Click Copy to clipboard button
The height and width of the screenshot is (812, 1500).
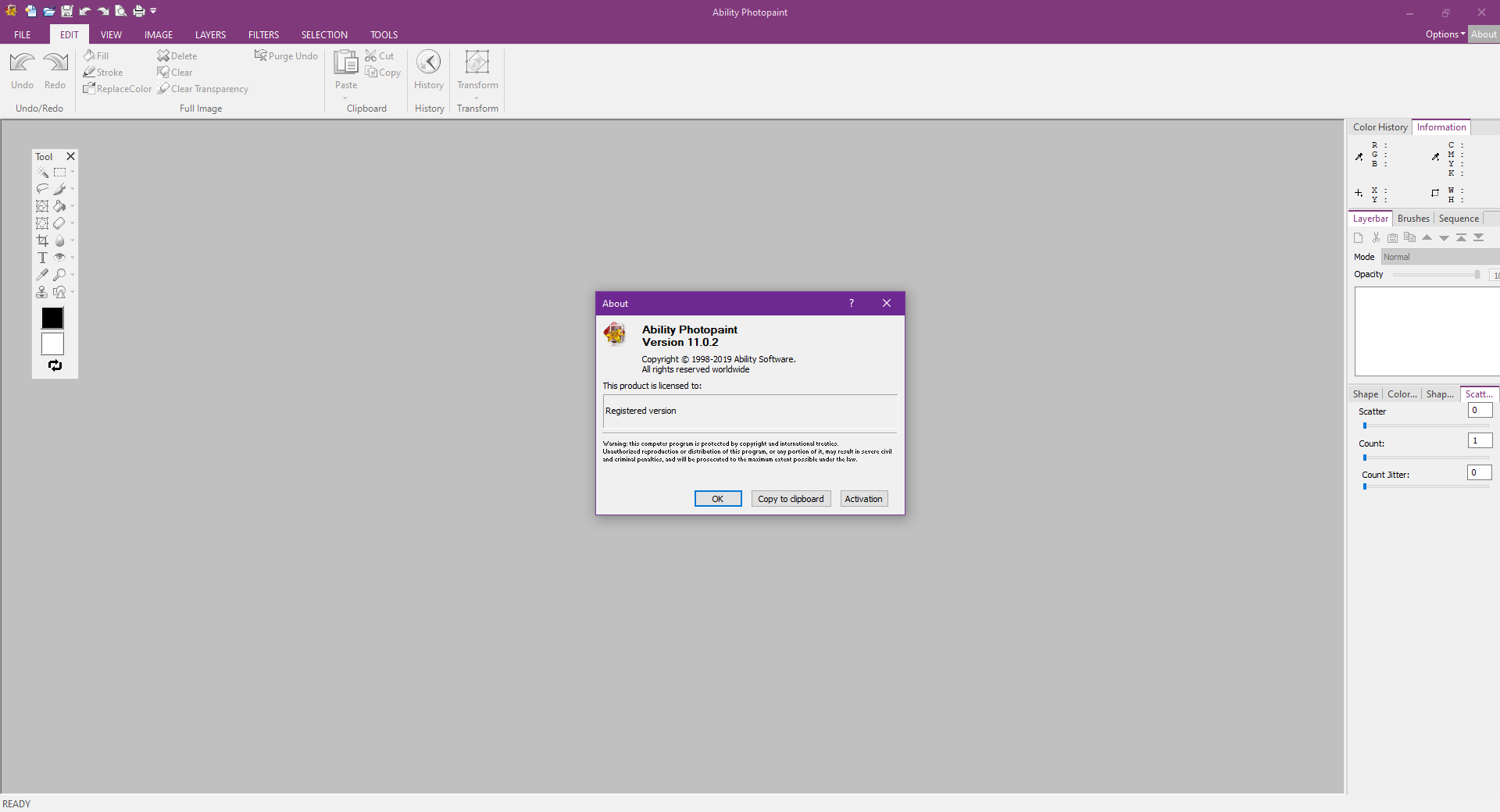791,499
